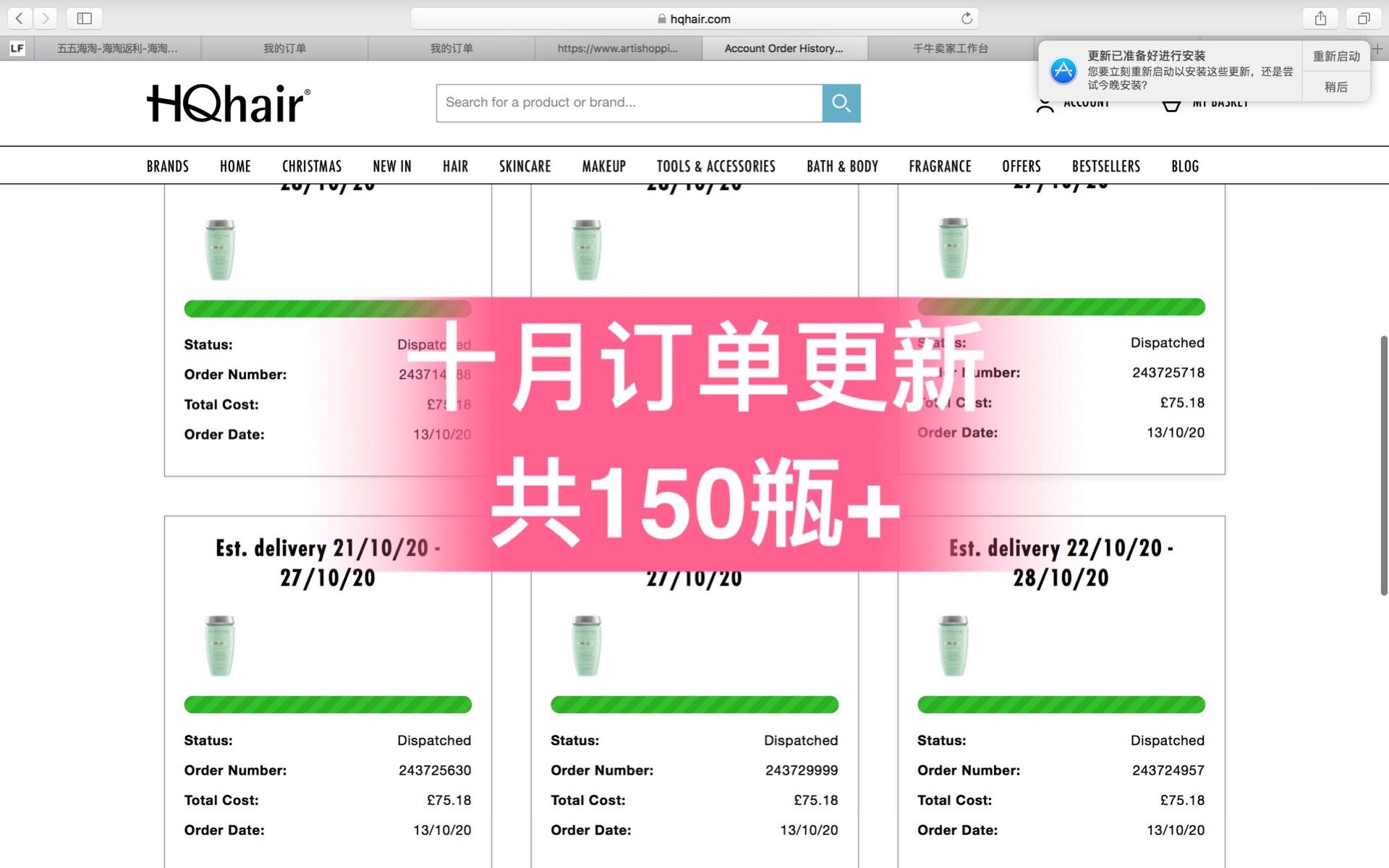
Task: Open the SKINCARE navigation menu
Action: tap(524, 166)
